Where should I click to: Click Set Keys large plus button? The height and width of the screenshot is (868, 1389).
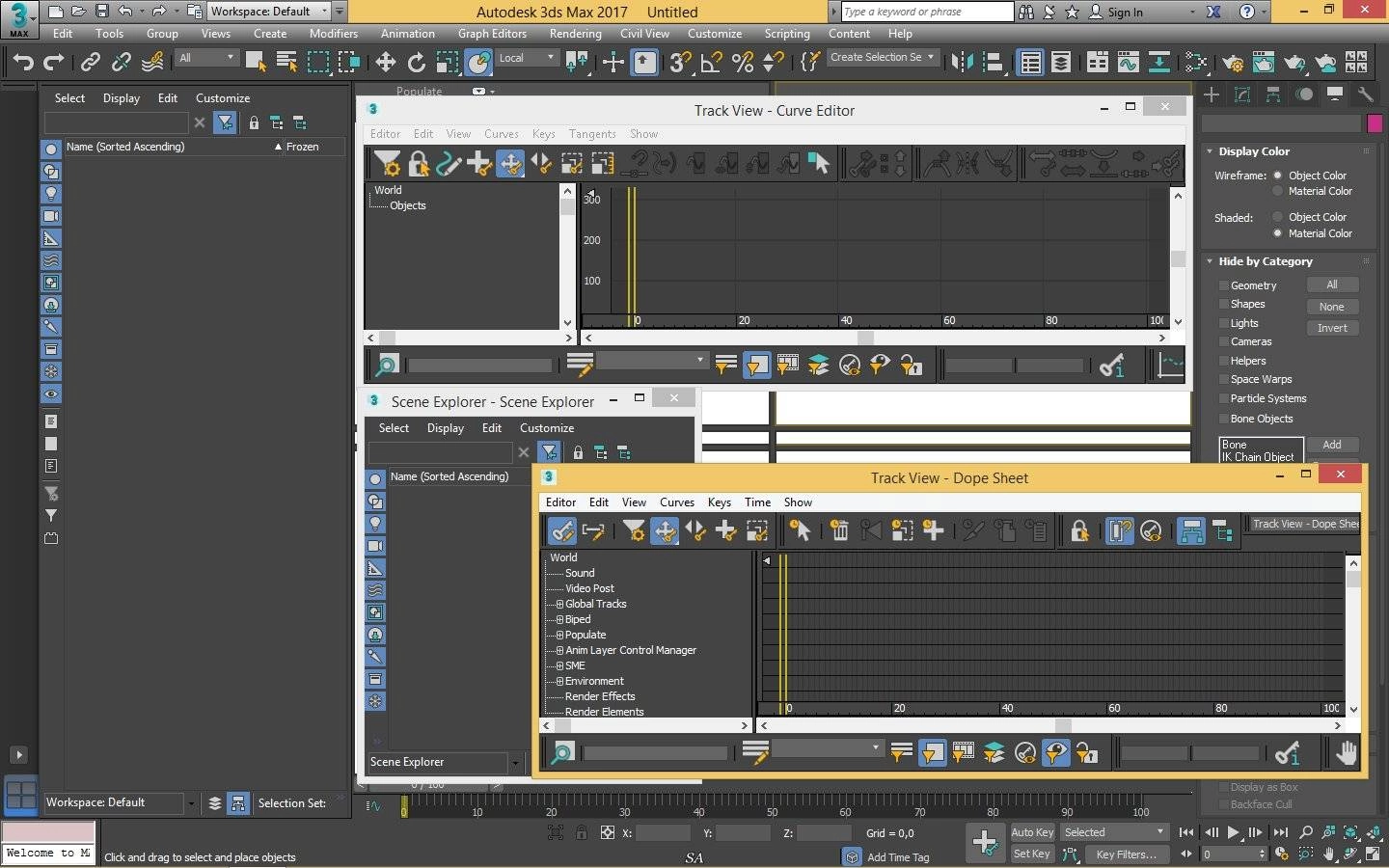click(x=985, y=842)
